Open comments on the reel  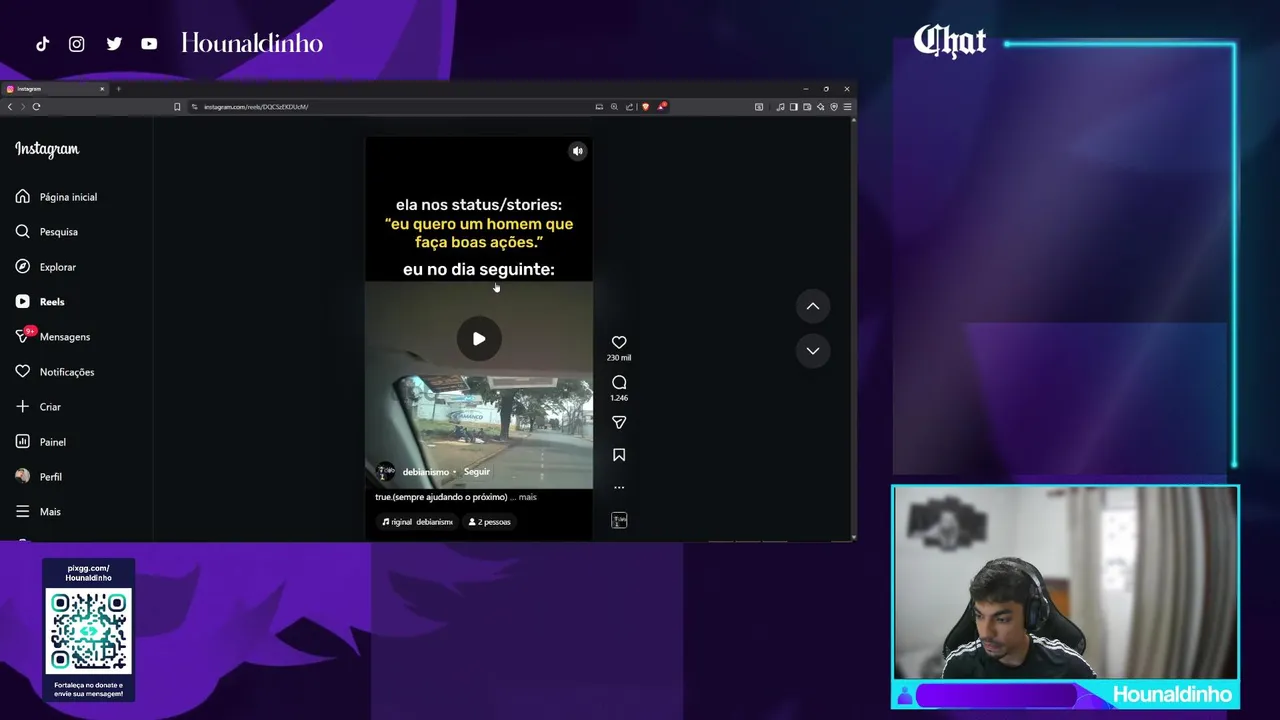click(619, 382)
